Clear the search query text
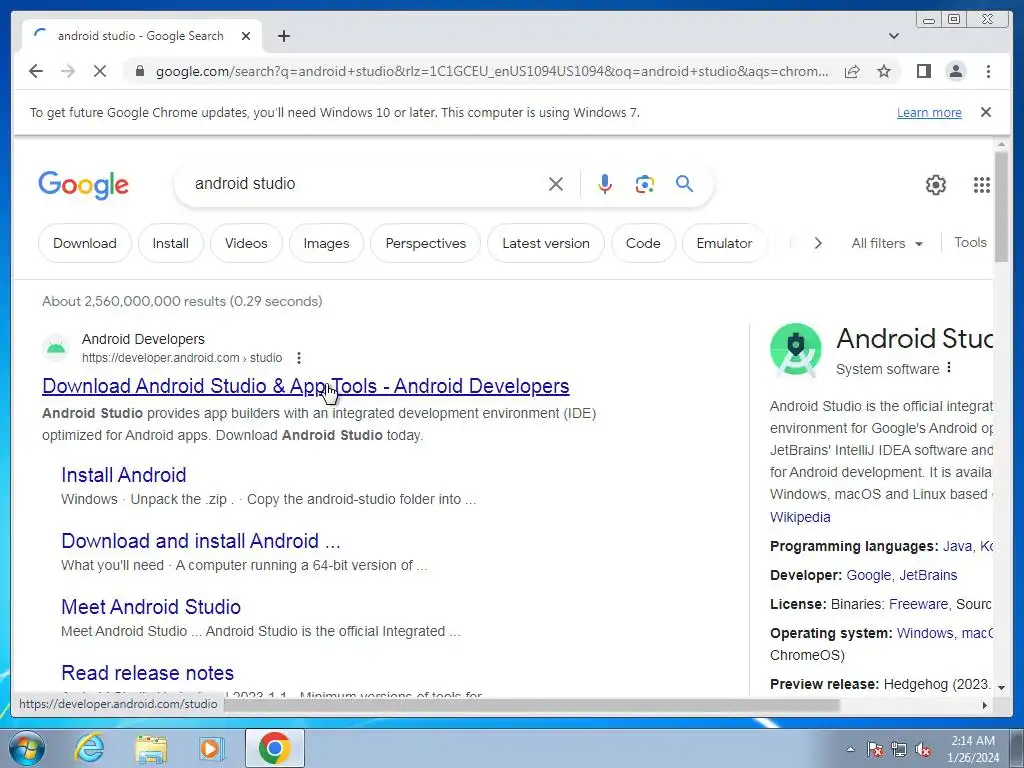1024x768 pixels. (x=556, y=184)
